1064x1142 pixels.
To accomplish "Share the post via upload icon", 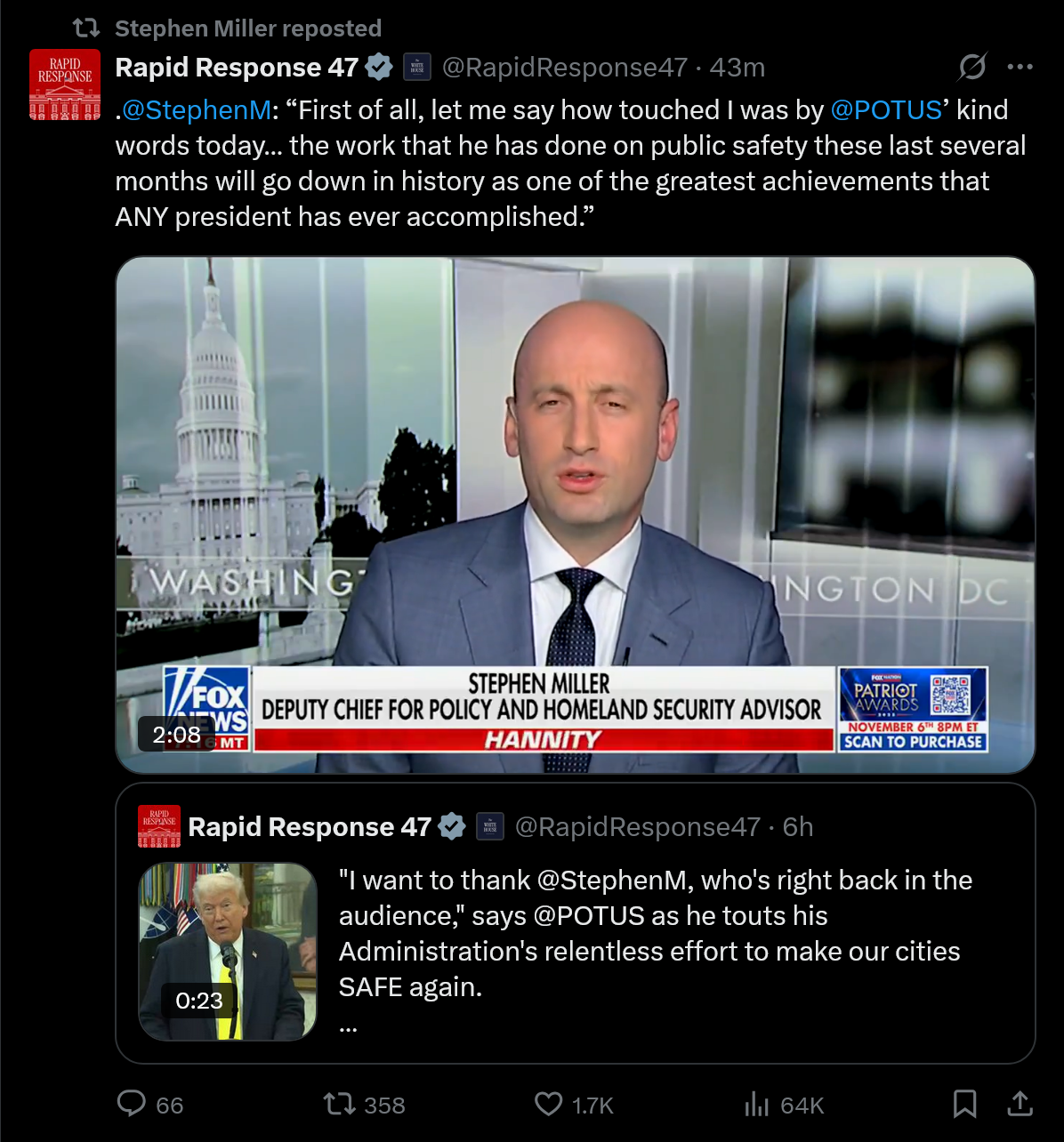I will [1020, 1104].
